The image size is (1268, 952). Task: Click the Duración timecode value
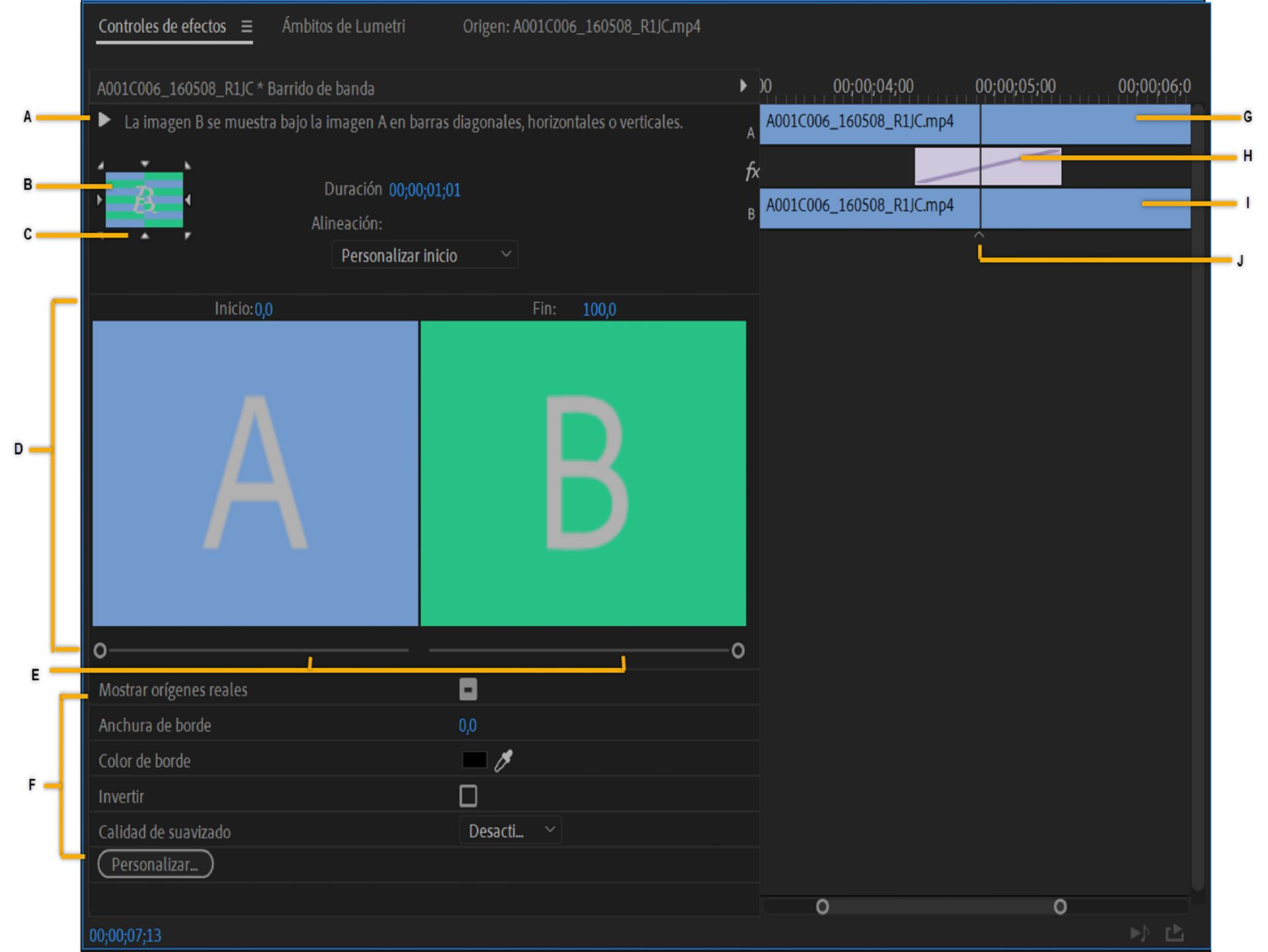click(x=425, y=190)
